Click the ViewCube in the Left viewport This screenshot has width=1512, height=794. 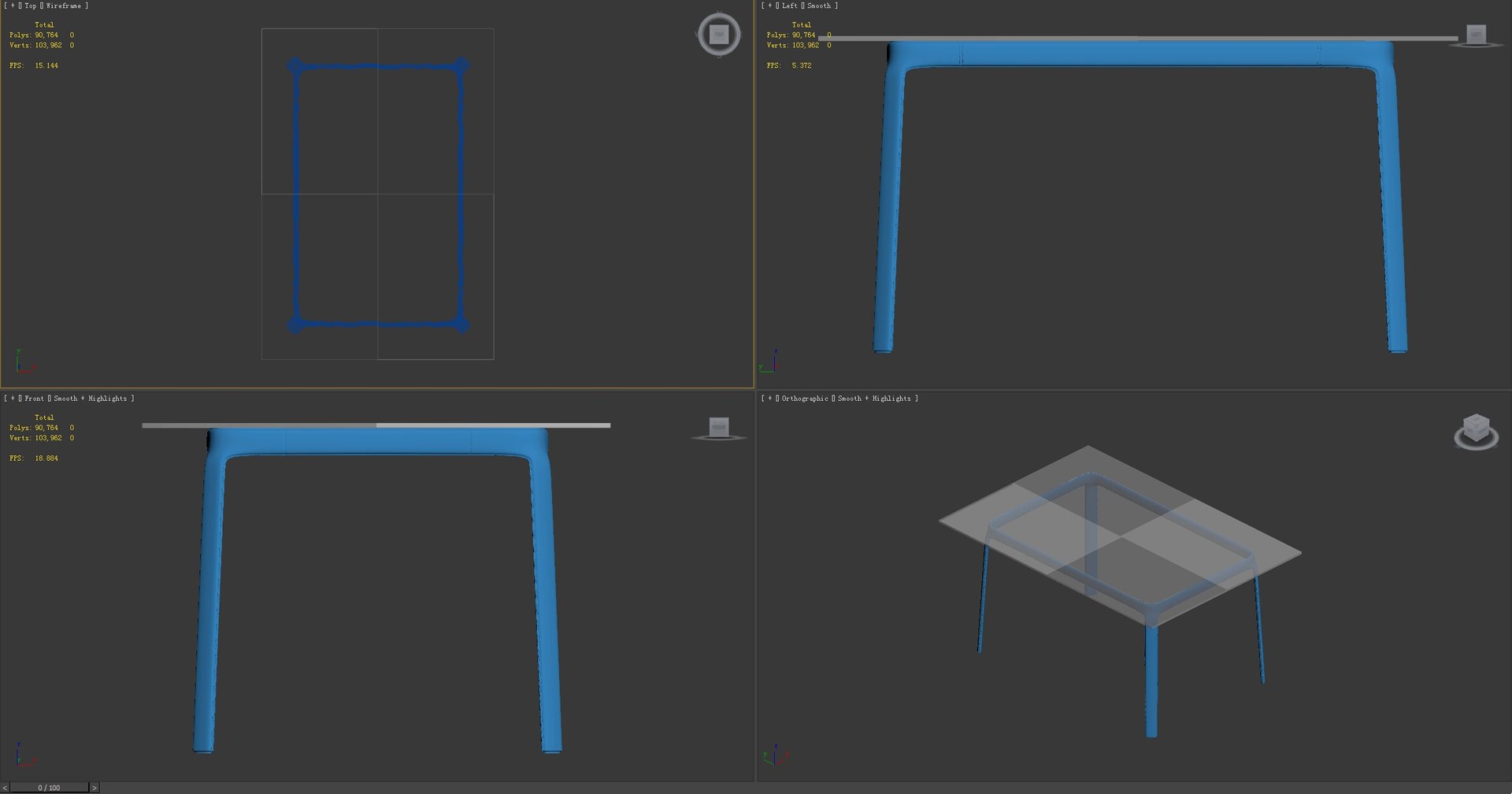pyautogui.click(x=1476, y=35)
